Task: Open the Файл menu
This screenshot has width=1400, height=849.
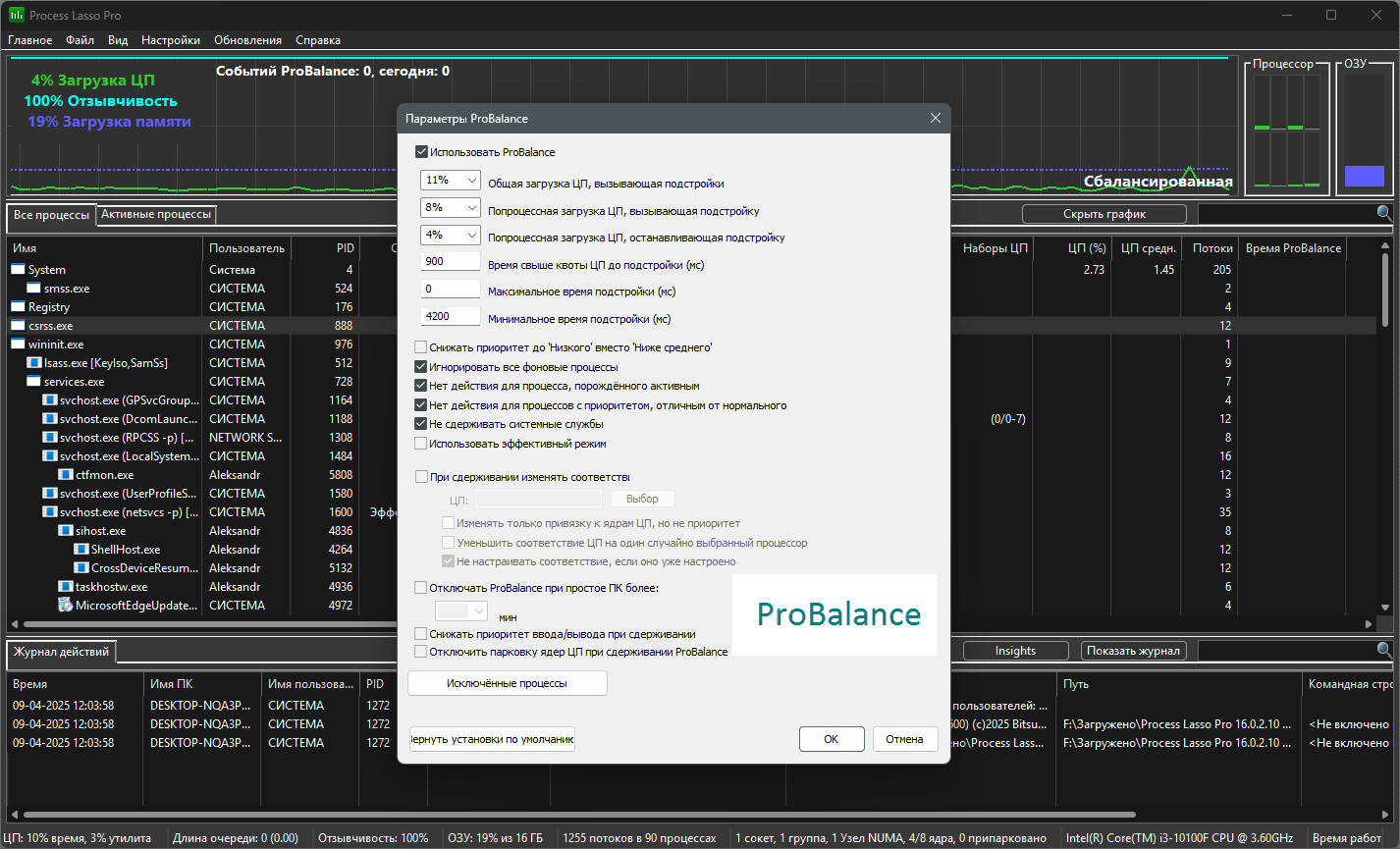Action: point(81,40)
